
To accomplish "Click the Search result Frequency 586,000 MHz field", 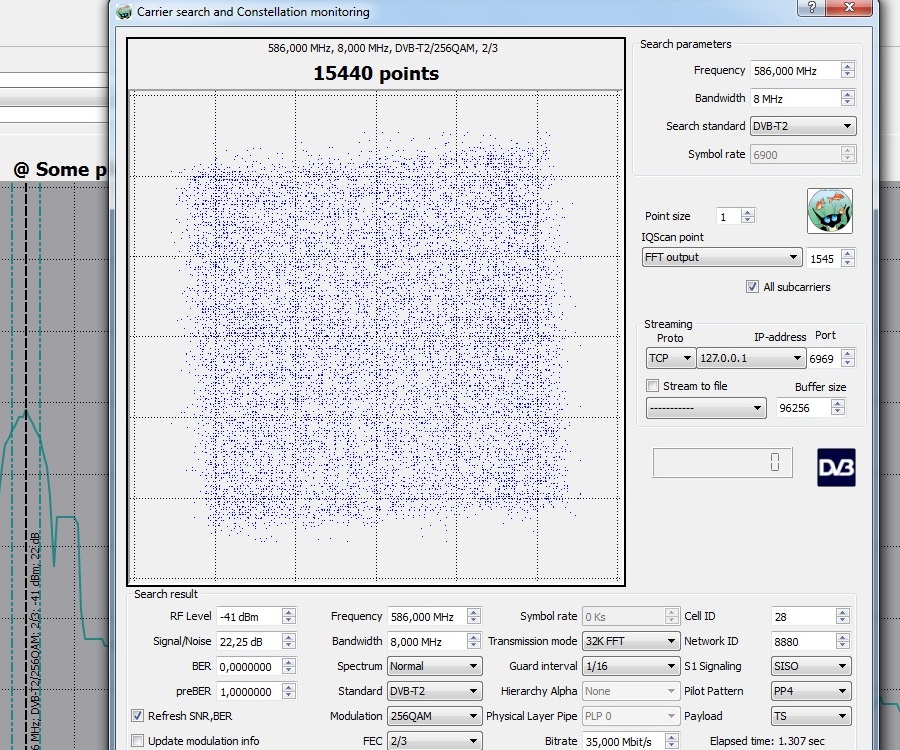I will (x=428, y=617).
